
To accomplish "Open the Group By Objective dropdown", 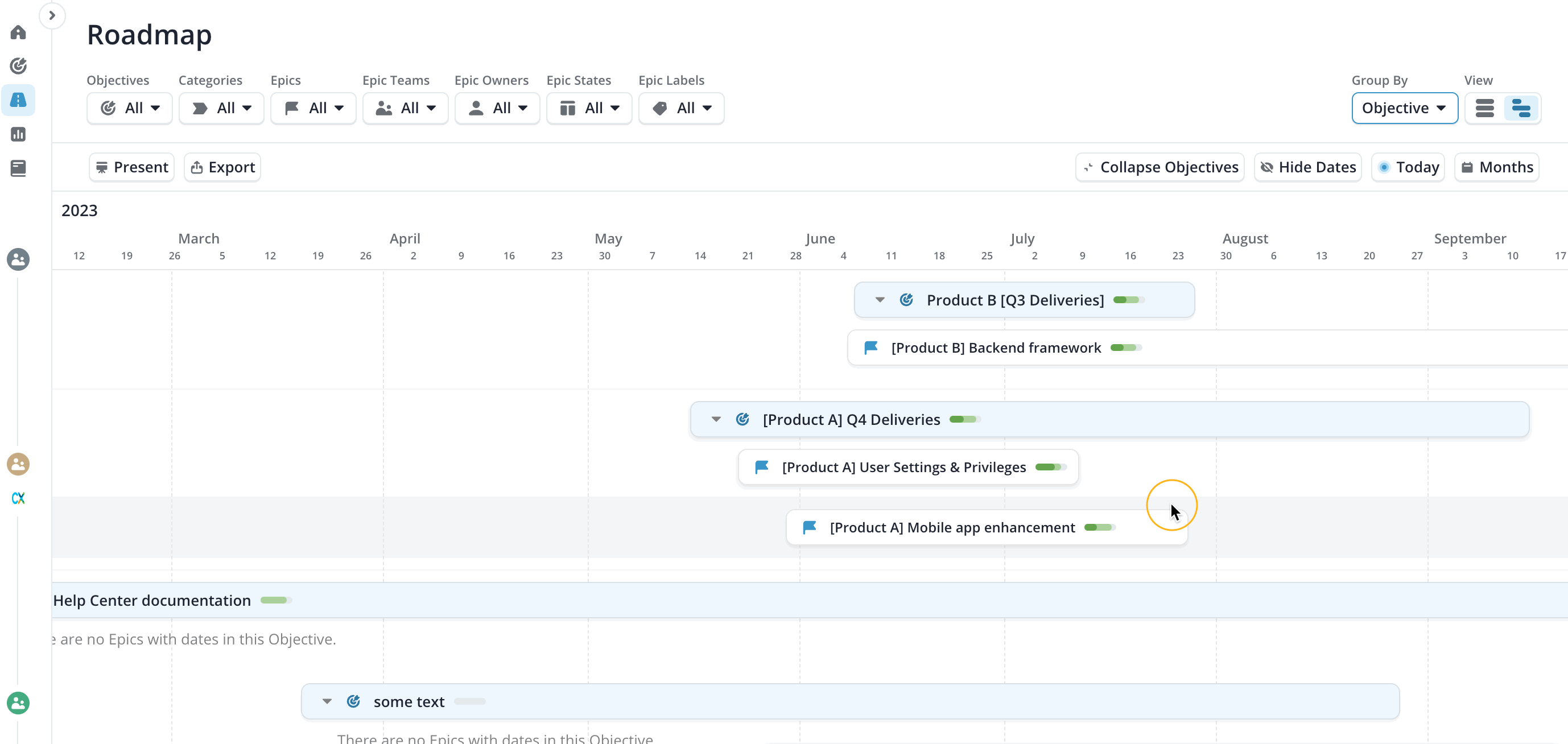I will 1404,108.
